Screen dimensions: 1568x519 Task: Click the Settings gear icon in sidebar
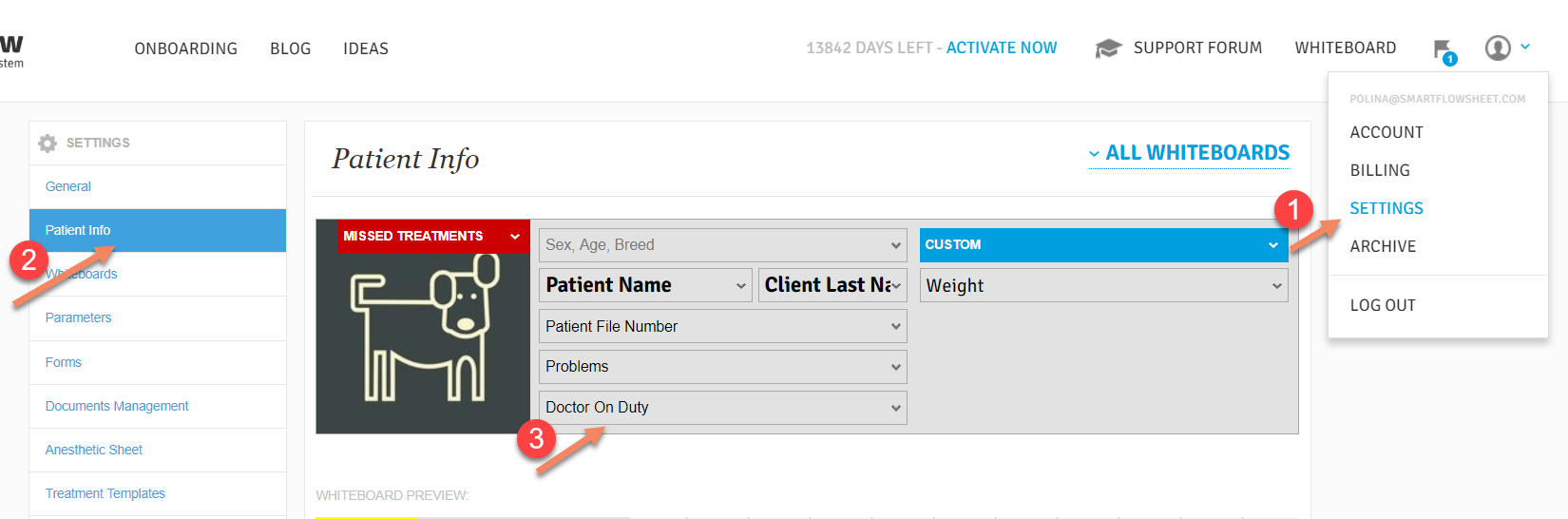pos(48,143)
